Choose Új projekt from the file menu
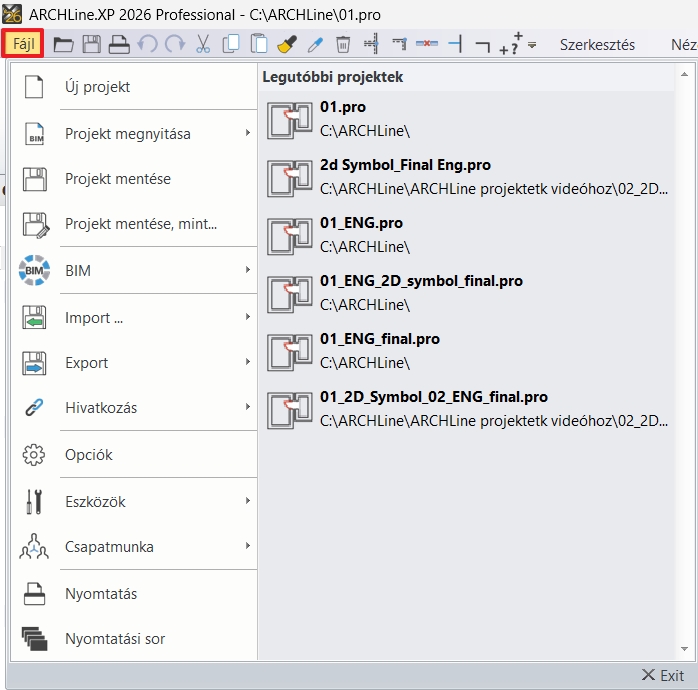 (98, 87)
